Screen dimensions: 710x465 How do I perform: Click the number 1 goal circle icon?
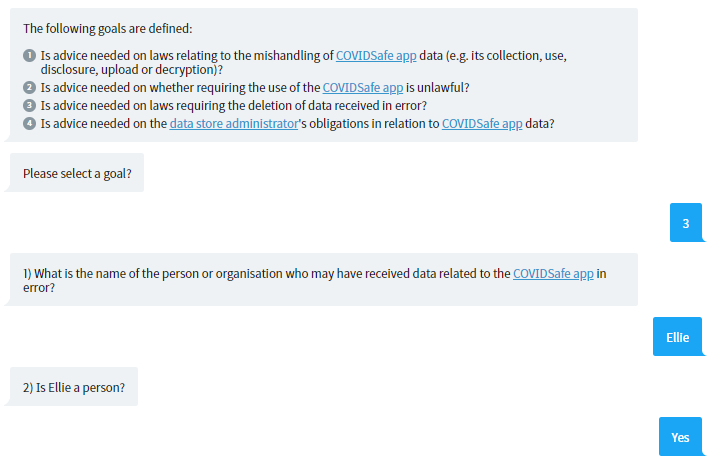pos(29,56)
